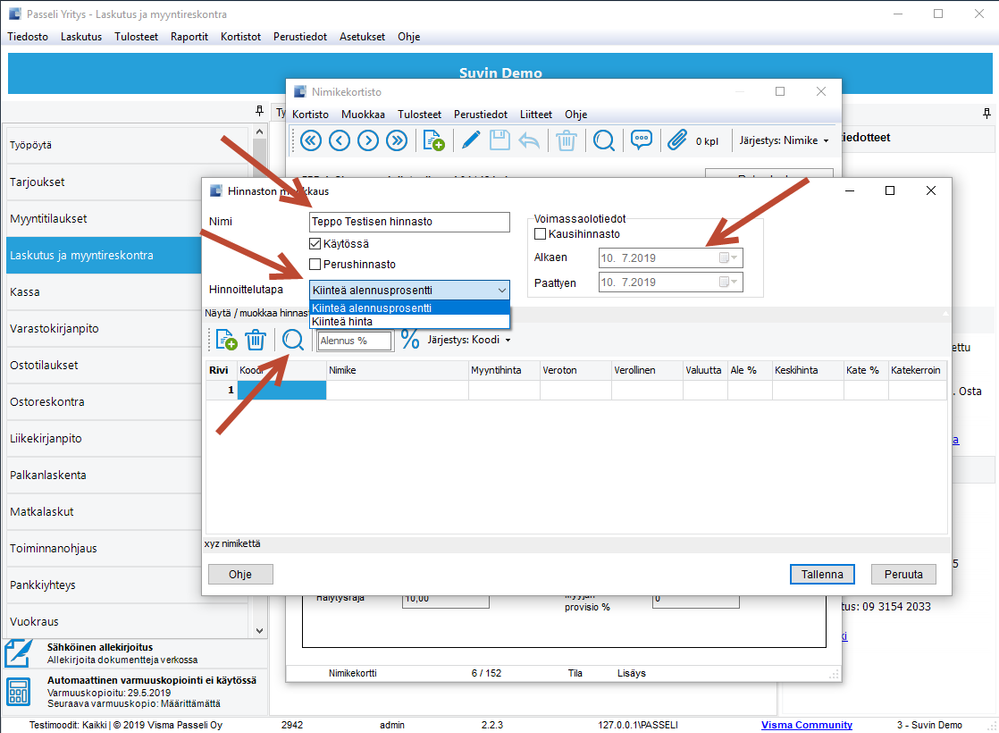
Task: Click the trash delete icon in Nimikekortisto toolbar
Action: click(566, 140)
